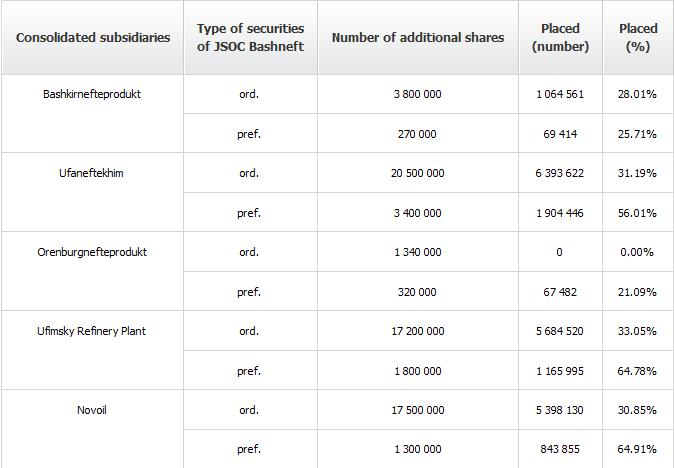The image size is (674, 468).
Task: Click the Placed (number) column header
Action: pyautogui.click(x=560, y=37)
